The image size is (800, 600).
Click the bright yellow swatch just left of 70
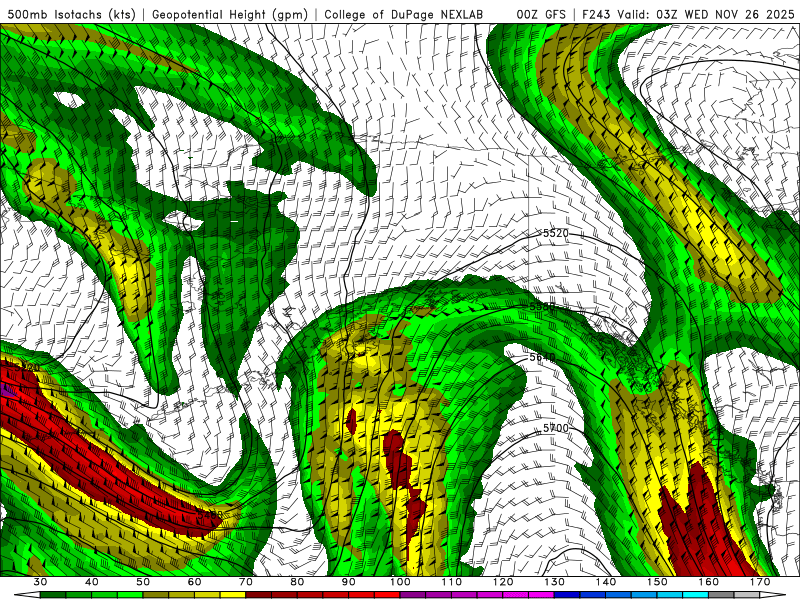point(233,595)
